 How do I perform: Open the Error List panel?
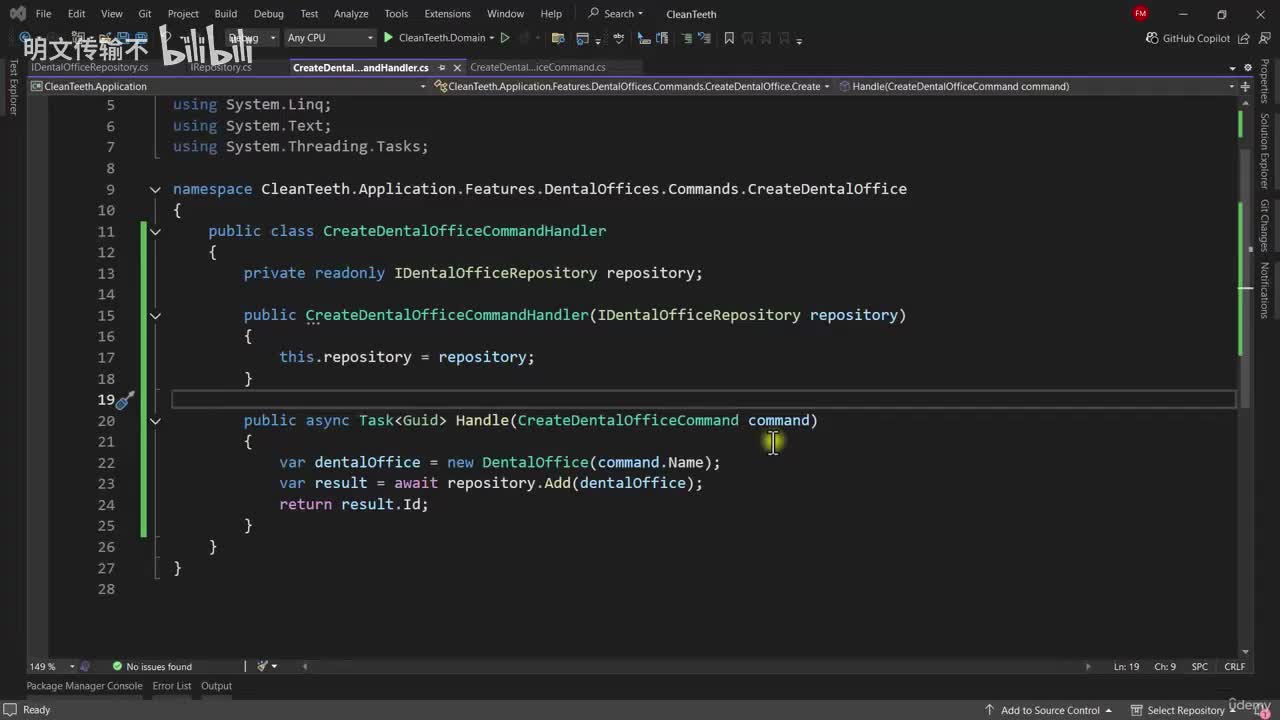coord(171,686)
